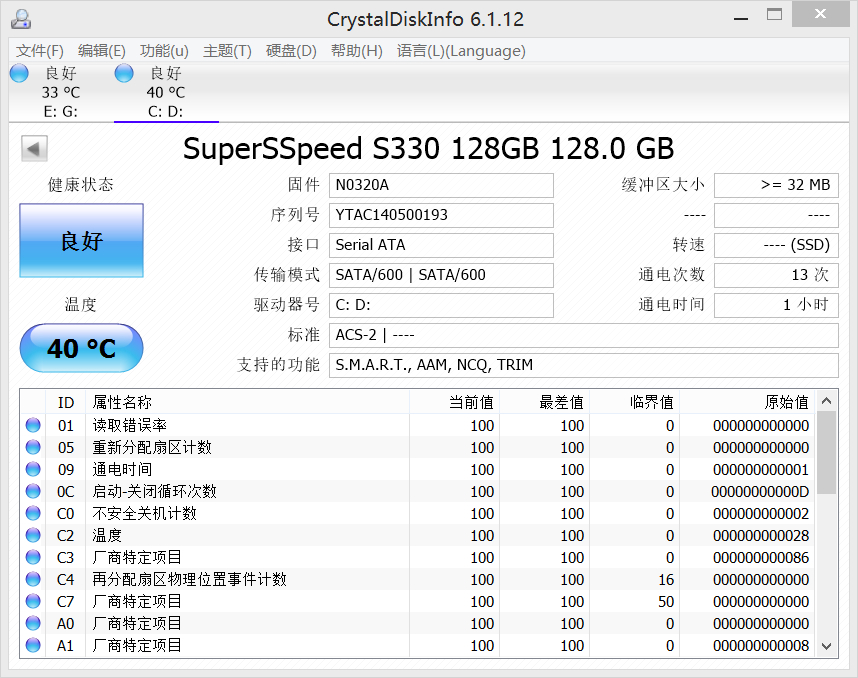Click the SATA/600 transfer mode field

tap(441, 275)
